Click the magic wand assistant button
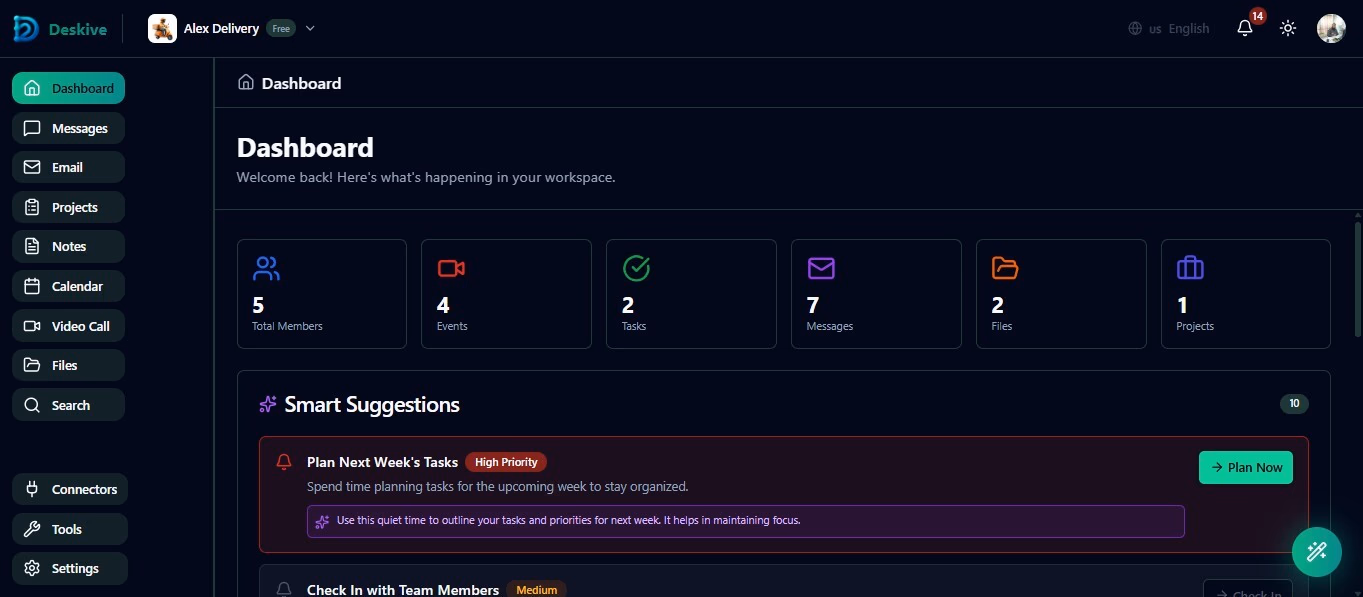The image size is (1363, 597). tap(1316, 551)
